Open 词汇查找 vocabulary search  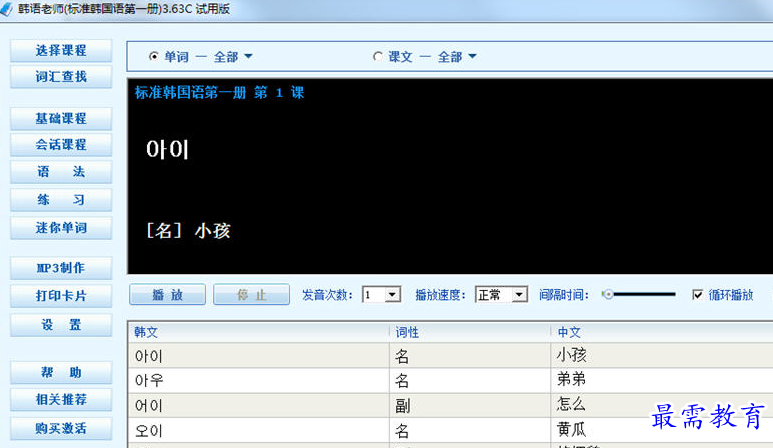click(x=61, y=77)
